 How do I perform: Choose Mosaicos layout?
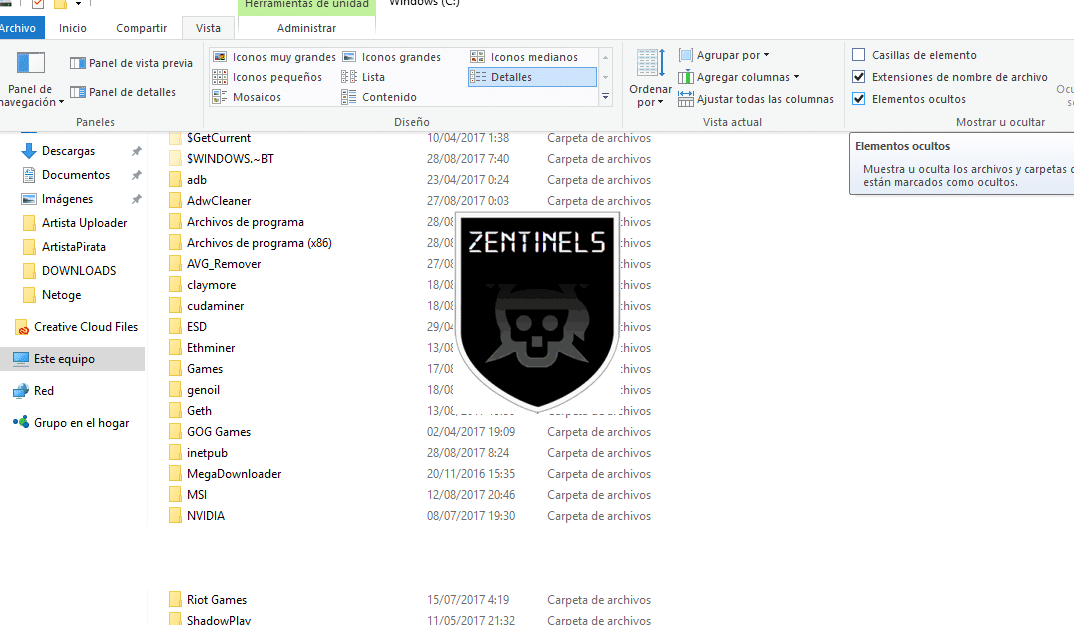(247, 97)
